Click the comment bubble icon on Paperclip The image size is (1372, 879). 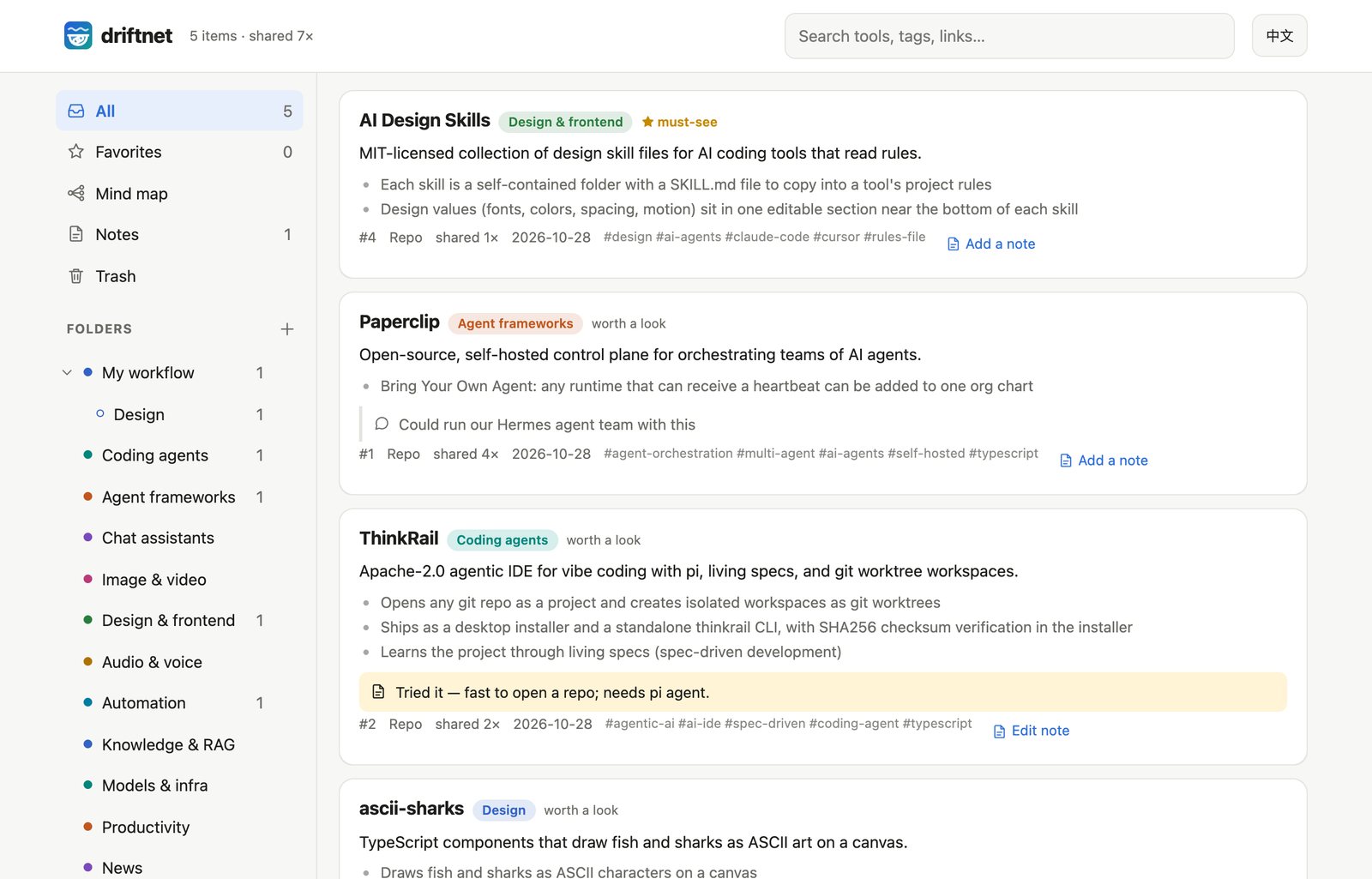tap(382, 424)
